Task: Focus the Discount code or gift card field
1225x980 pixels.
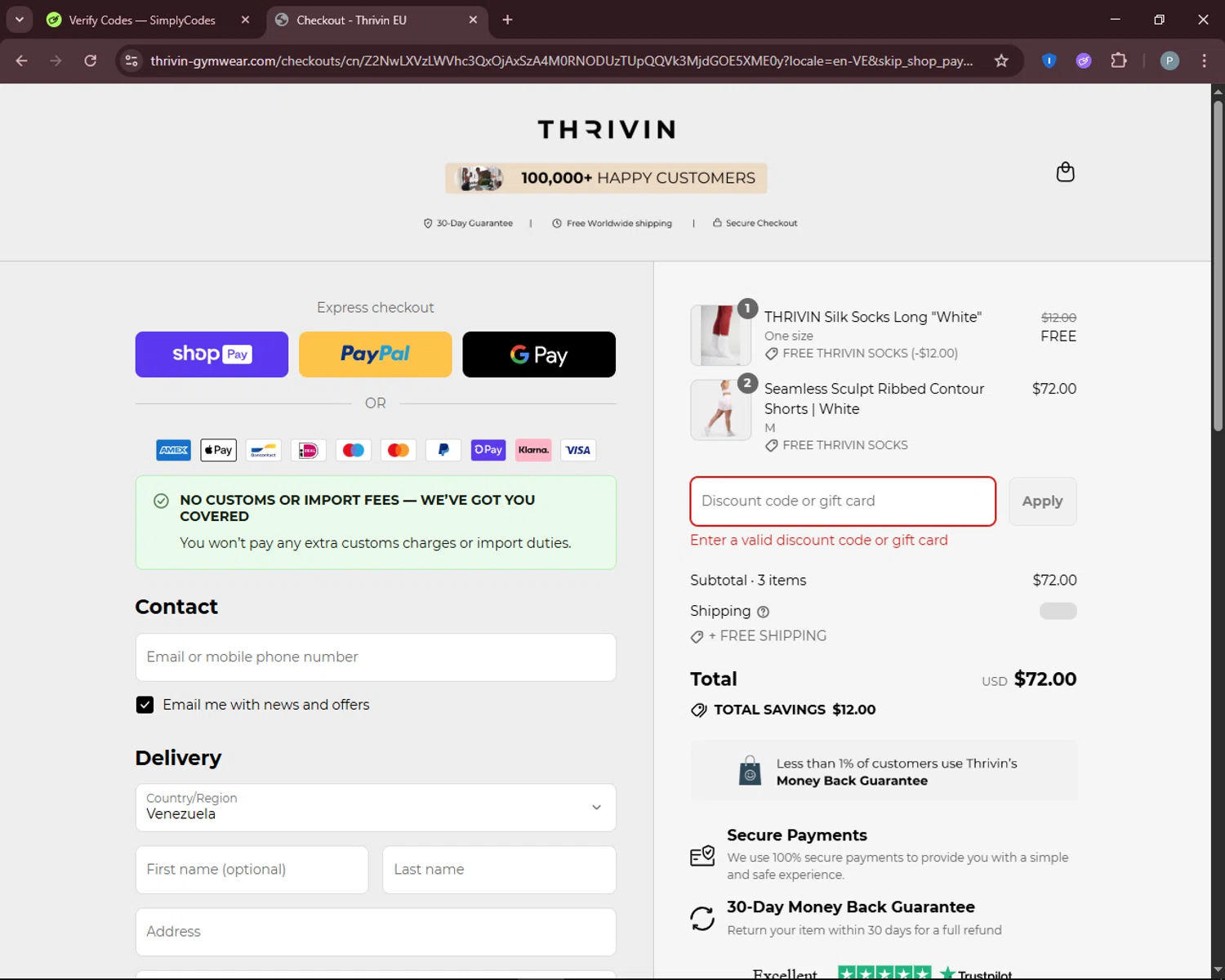Action: pos(843,501)
